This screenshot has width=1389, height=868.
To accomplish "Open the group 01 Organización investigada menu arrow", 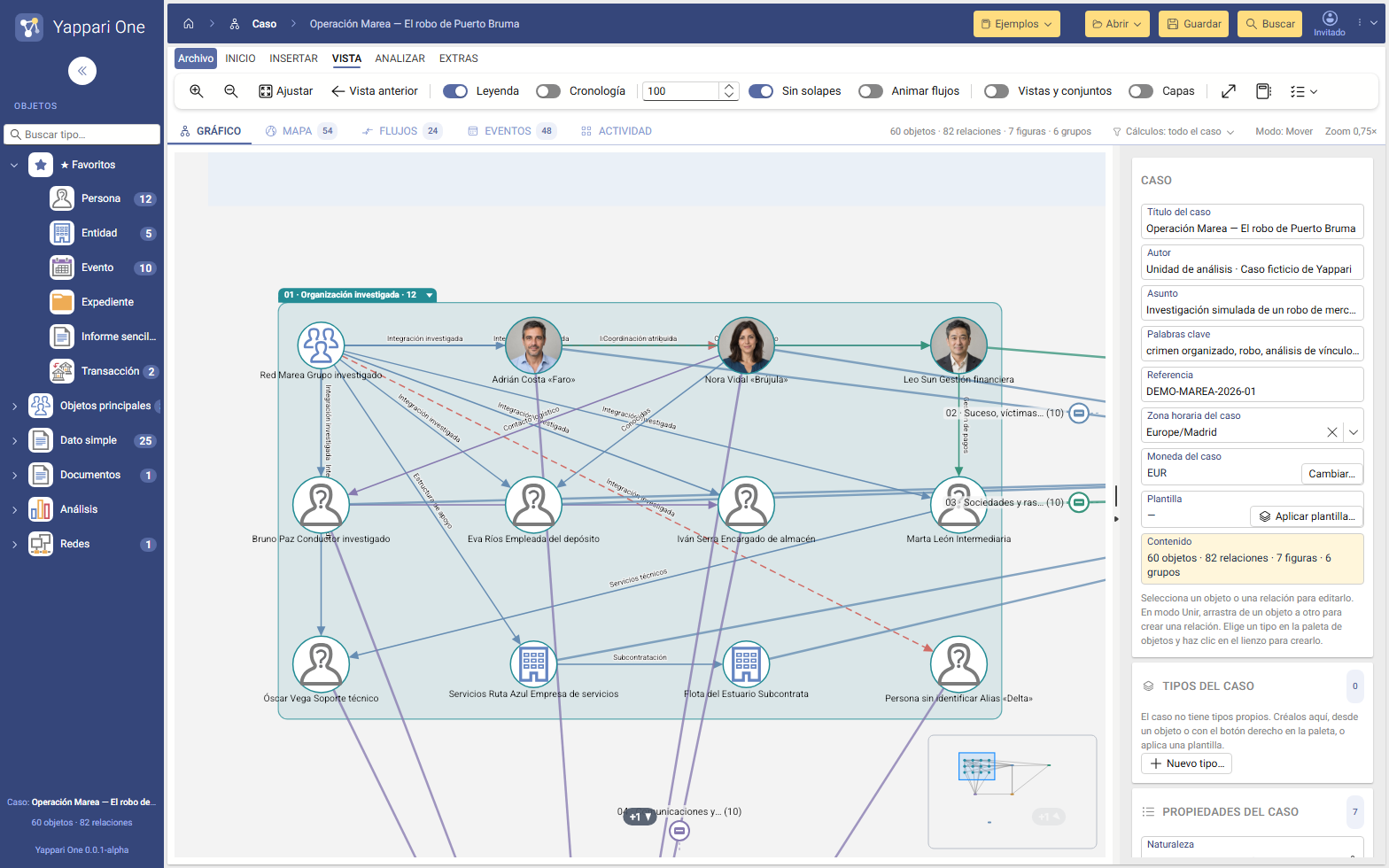I will [x=430, y=295].
